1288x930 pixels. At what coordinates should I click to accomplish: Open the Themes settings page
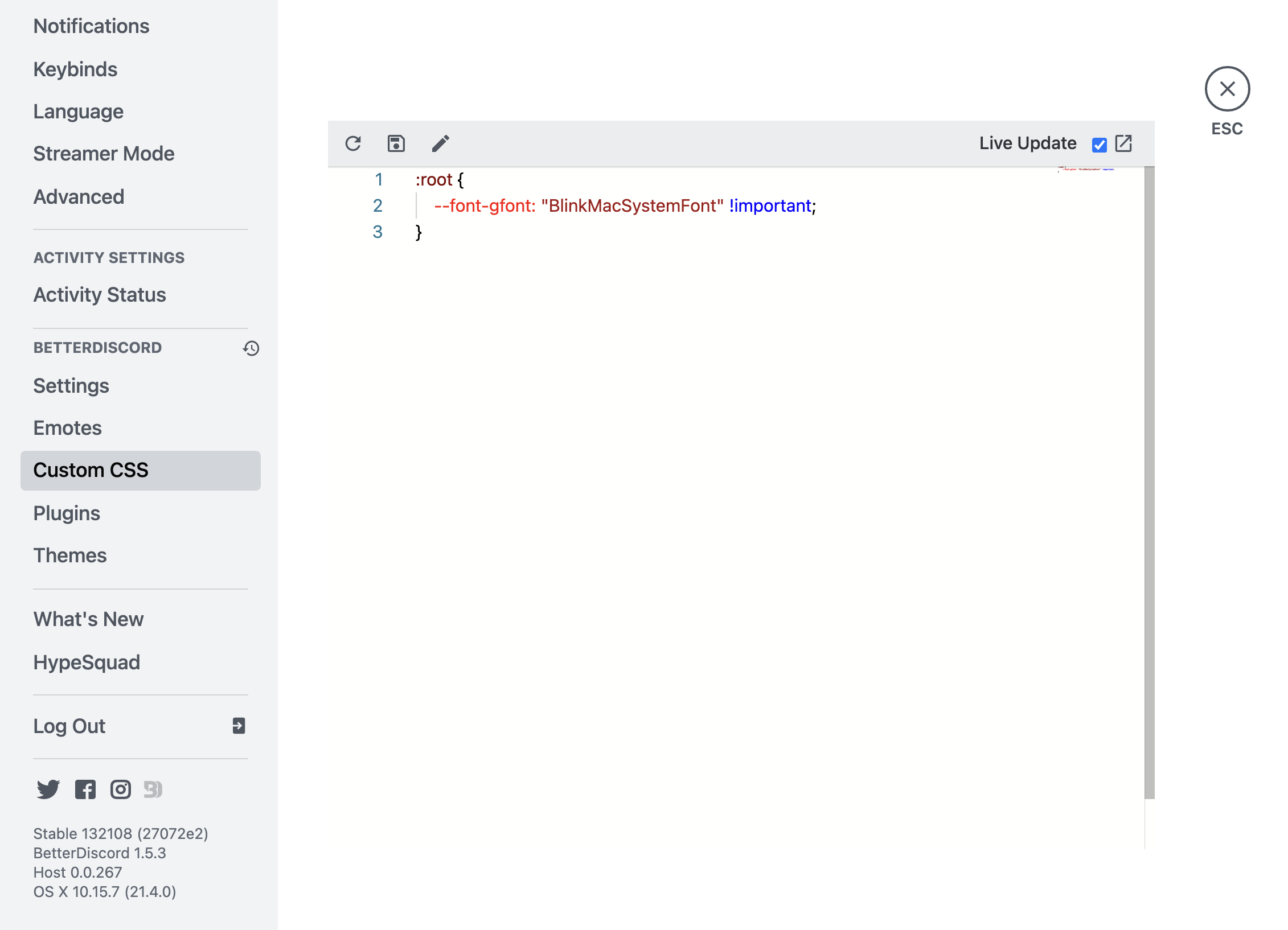click(70, 555)
